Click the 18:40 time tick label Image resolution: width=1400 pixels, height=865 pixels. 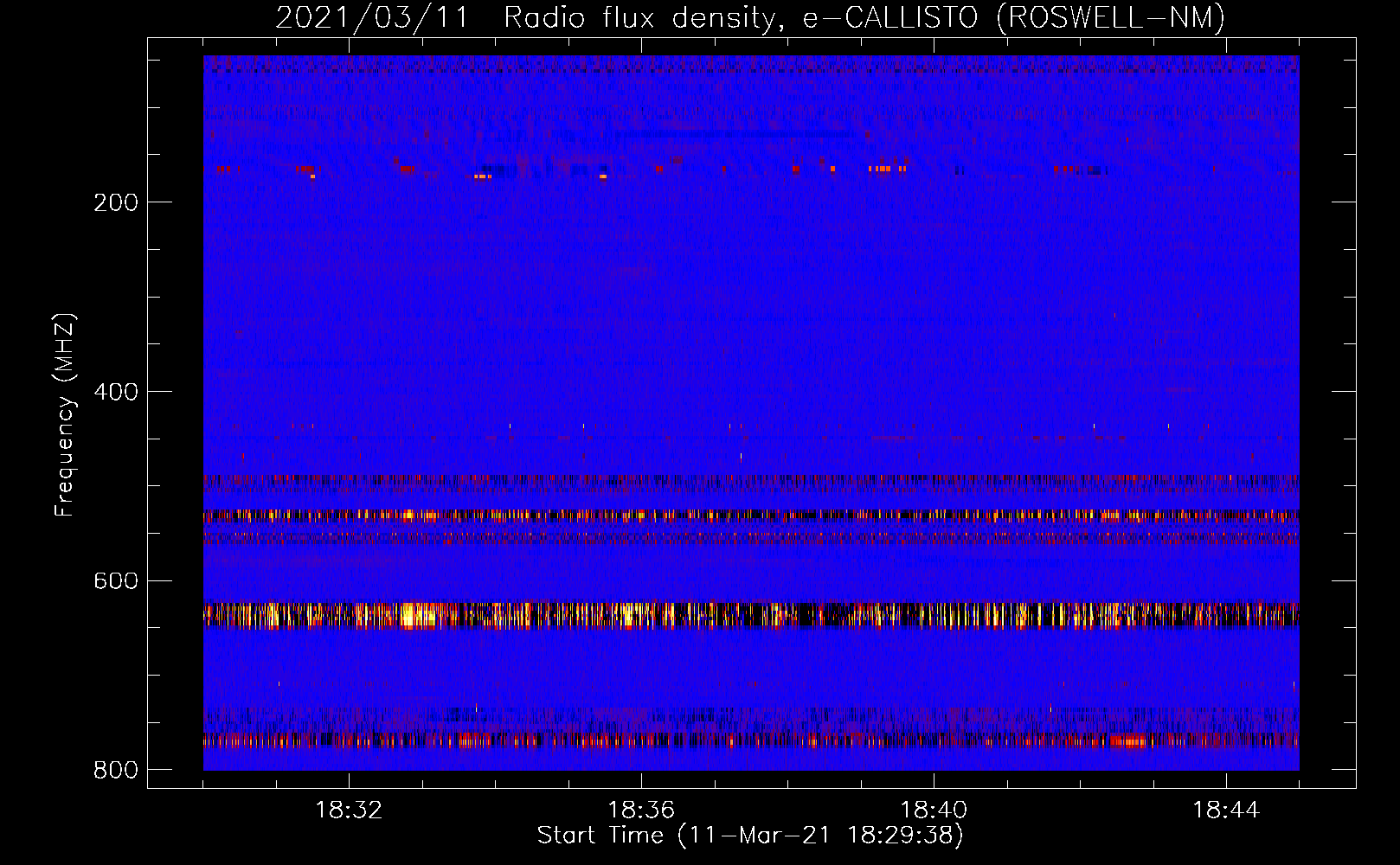[x=934, y=811]
